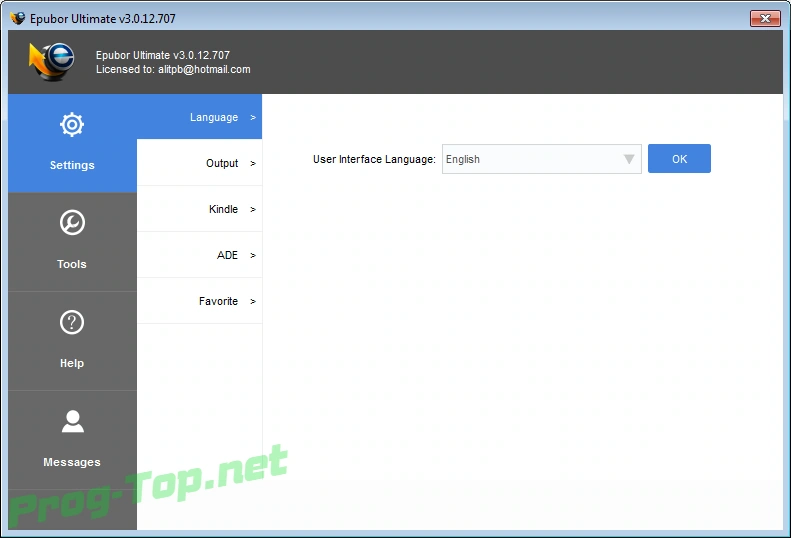Image resolution: width=791 pixels, height=538 pixels.
Task: Open the Help question mark icon
Action: [x=72, y=322]
